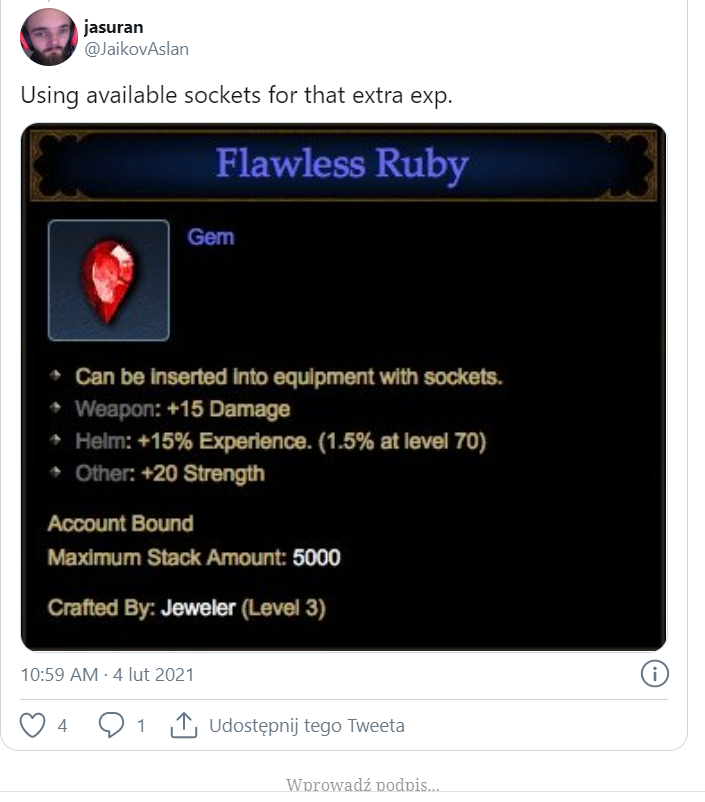Click the like count number 4
705x802 pixels.
click(x=62, y=726)
